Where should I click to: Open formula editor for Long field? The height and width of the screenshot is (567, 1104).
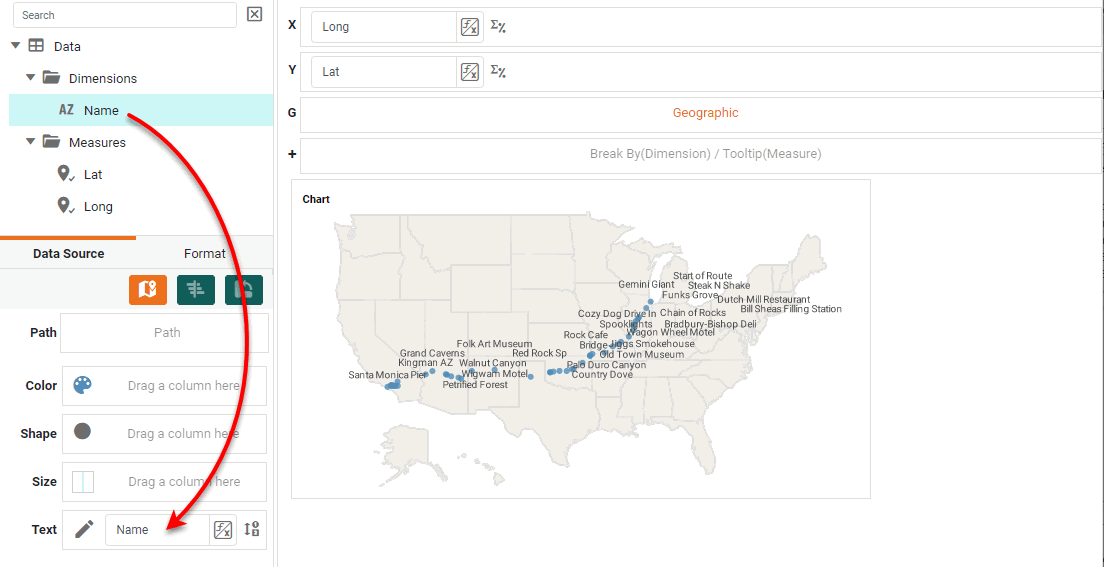pos(469,27)
